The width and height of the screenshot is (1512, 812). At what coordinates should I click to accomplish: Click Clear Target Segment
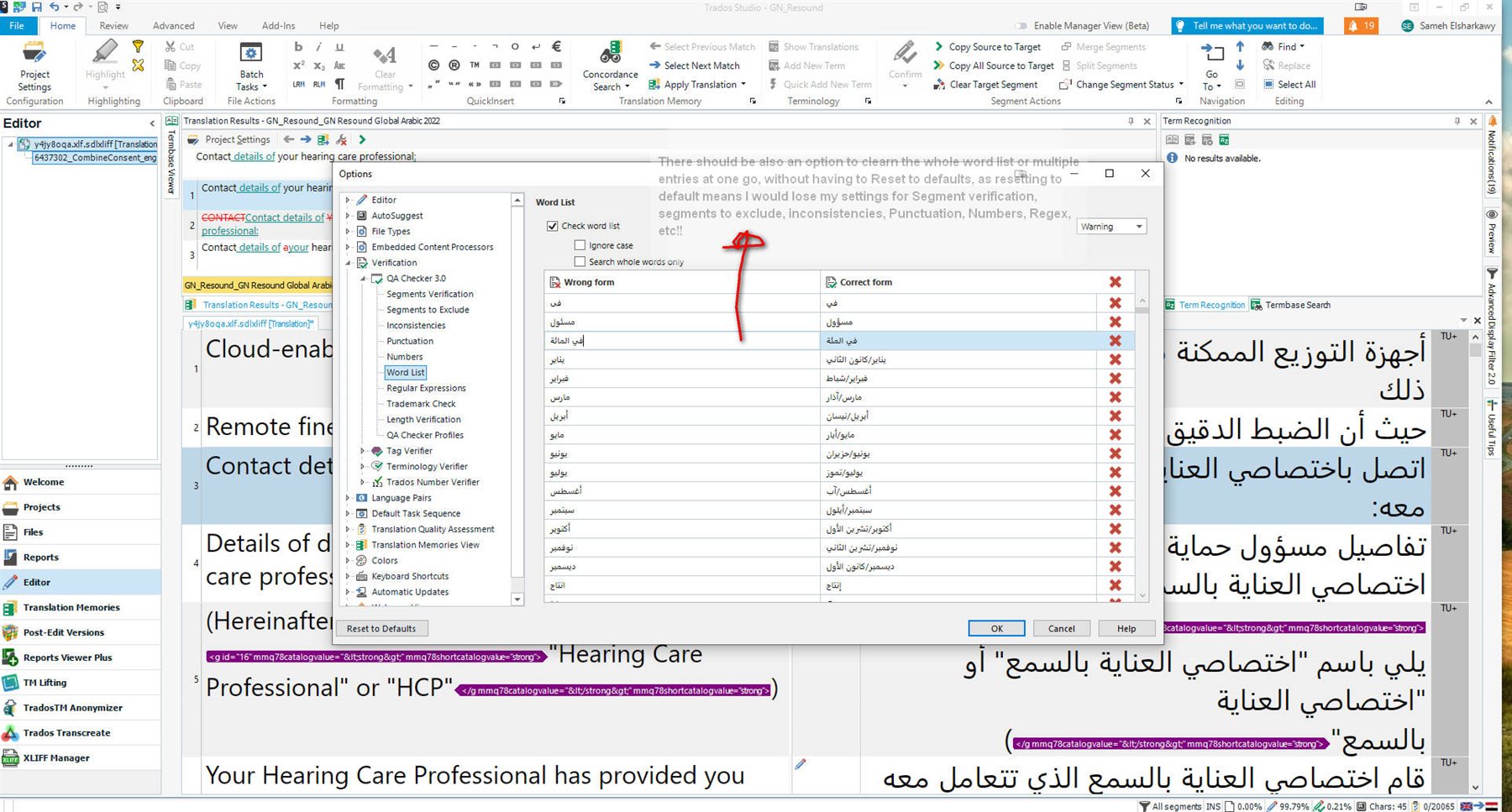[x=985, y=84]
